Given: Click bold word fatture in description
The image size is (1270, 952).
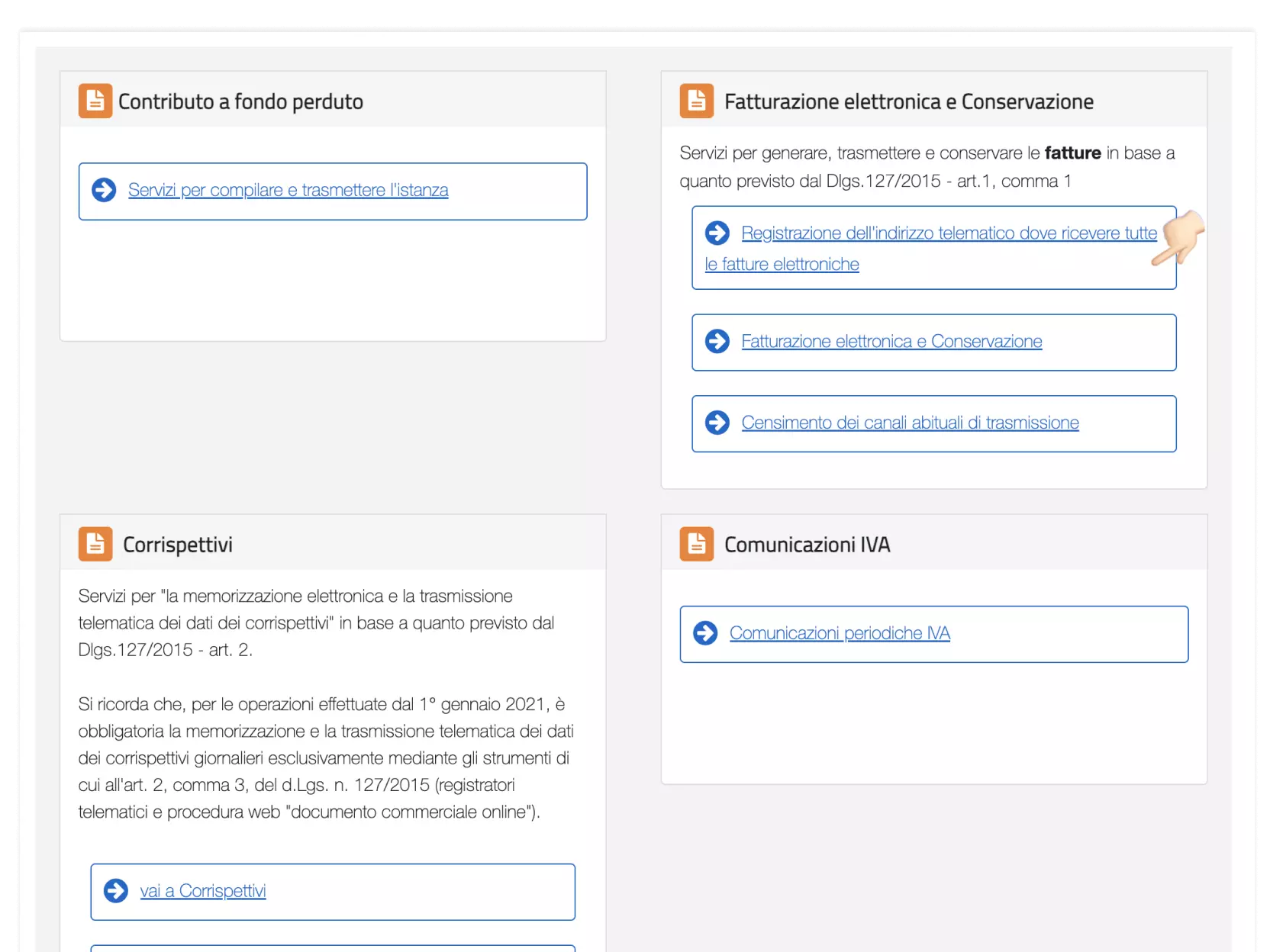Looking at the screenshot, I should click(x=1072, y=153).
